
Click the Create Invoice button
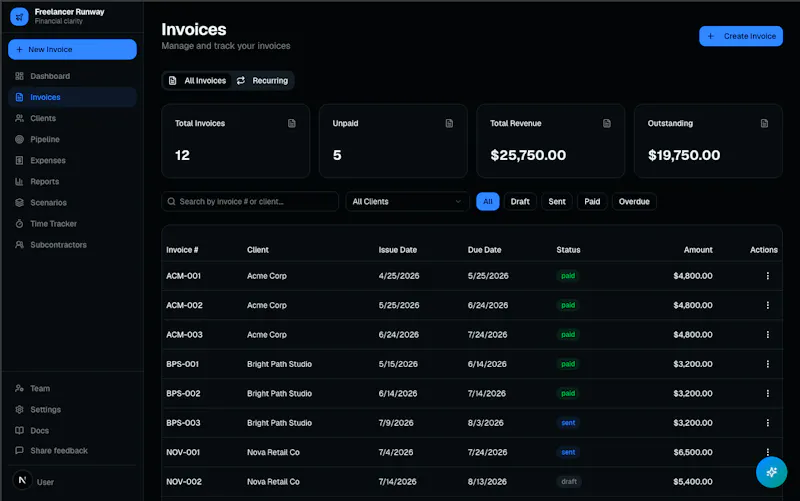741,36
